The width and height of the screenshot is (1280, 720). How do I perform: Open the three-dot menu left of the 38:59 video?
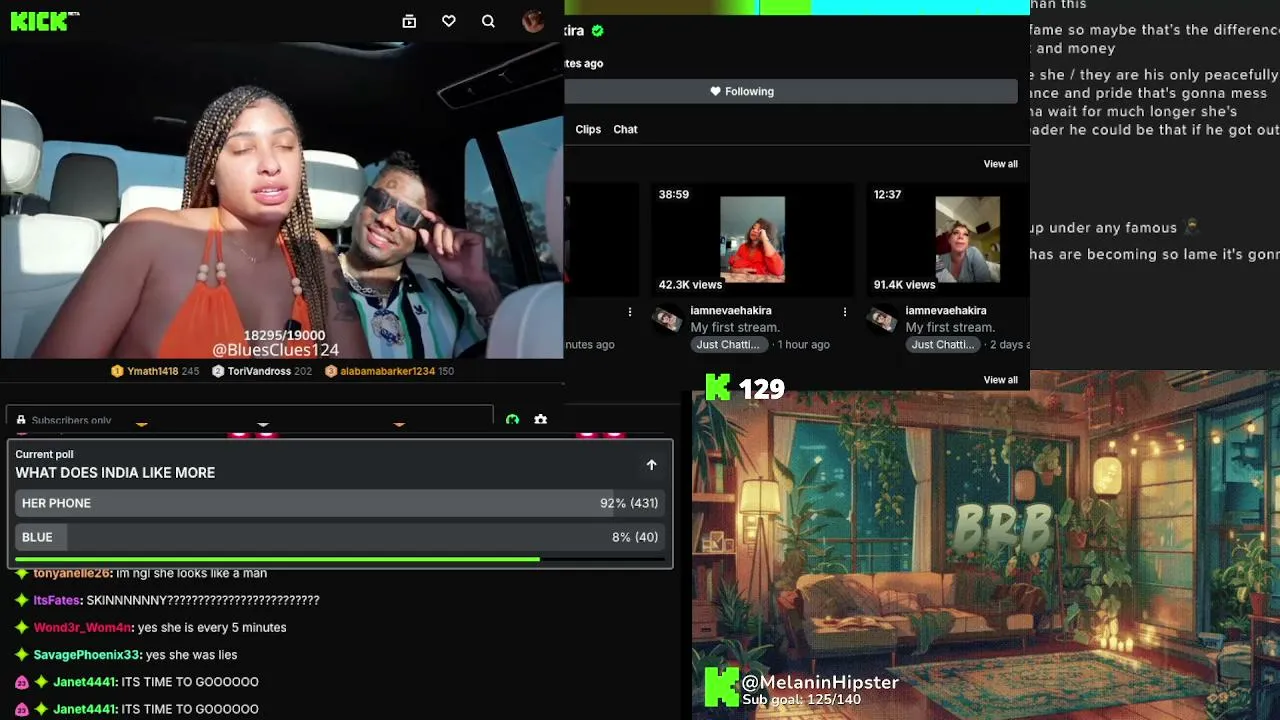630,312
